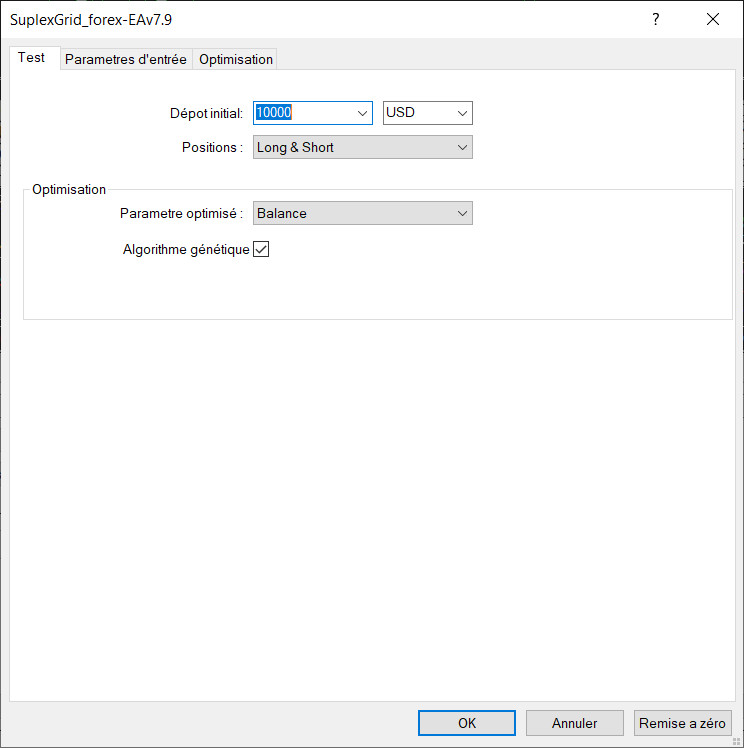Click the Parametre optimisé label
744x748 pixels.
tap(181, 213)
